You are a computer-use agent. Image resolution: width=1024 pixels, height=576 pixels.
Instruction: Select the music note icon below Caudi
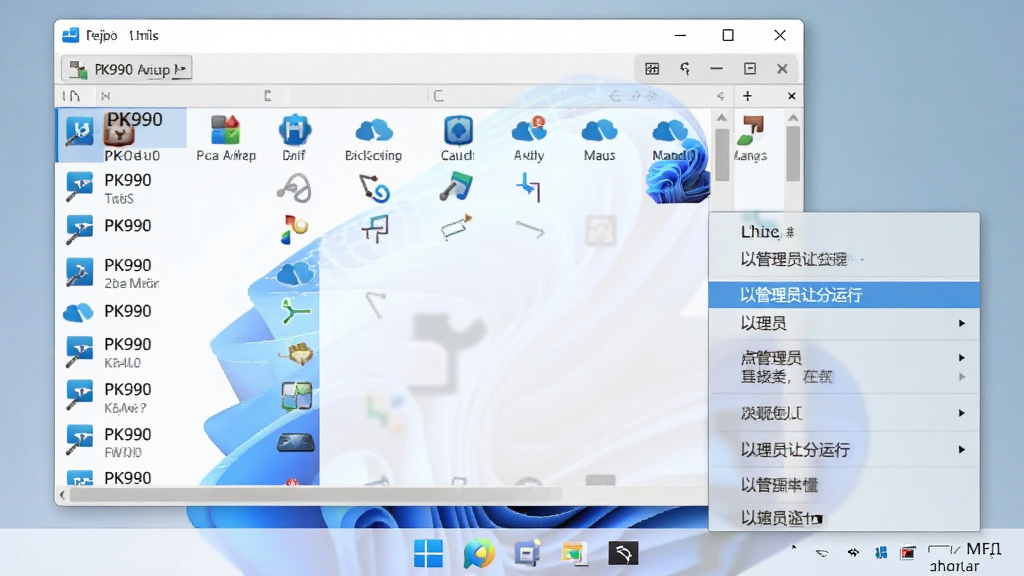[x=456, y=186]
